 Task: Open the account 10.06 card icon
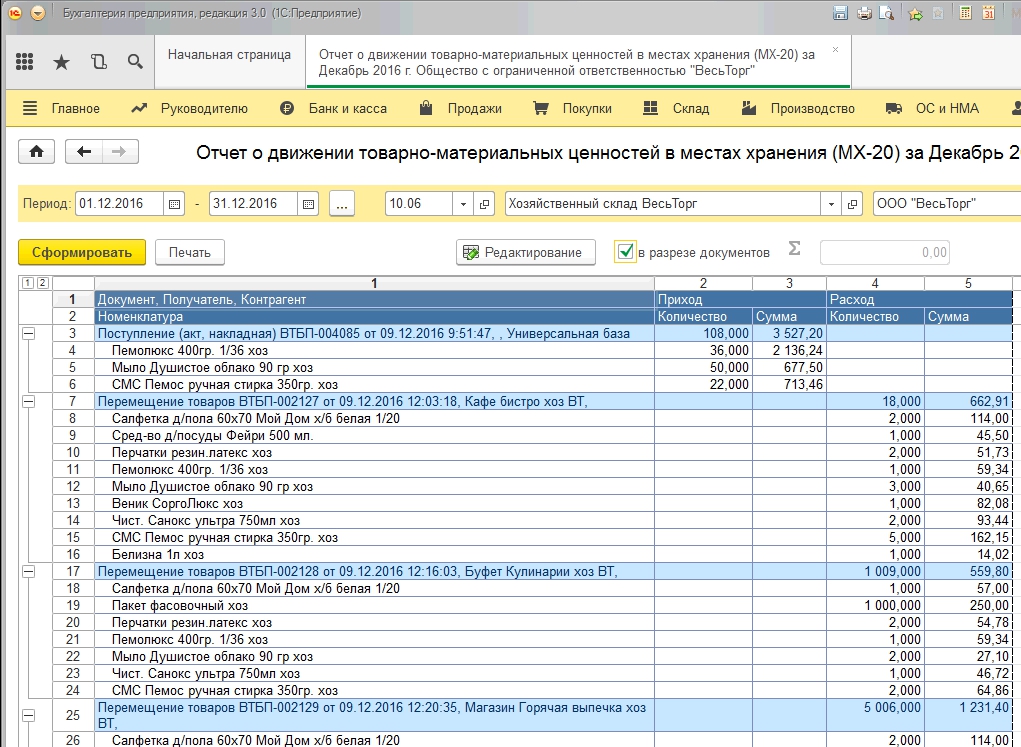tap(484, 204)
